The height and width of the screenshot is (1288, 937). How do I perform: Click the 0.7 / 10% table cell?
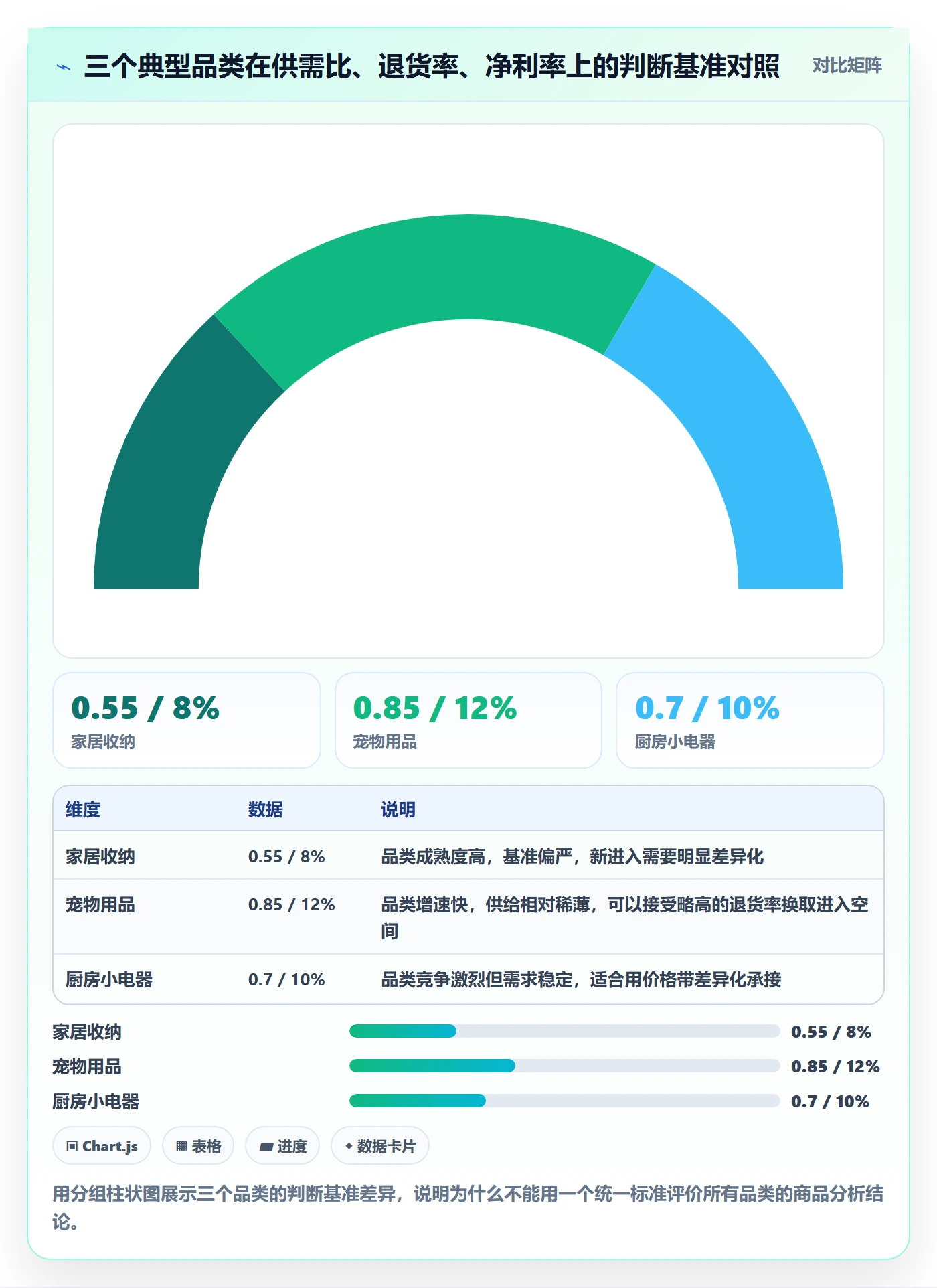pos(286,979)
